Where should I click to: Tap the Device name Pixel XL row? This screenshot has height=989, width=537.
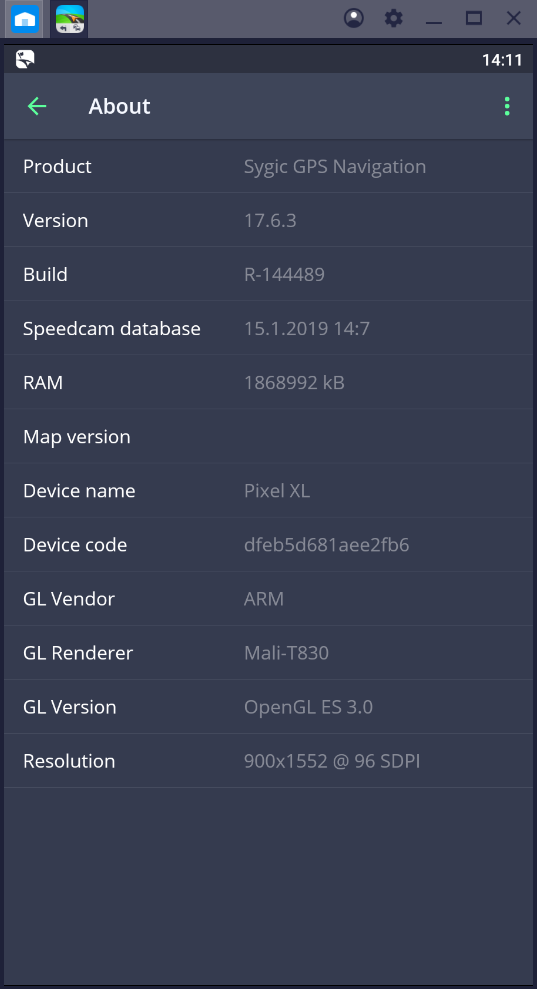[269, 491]
